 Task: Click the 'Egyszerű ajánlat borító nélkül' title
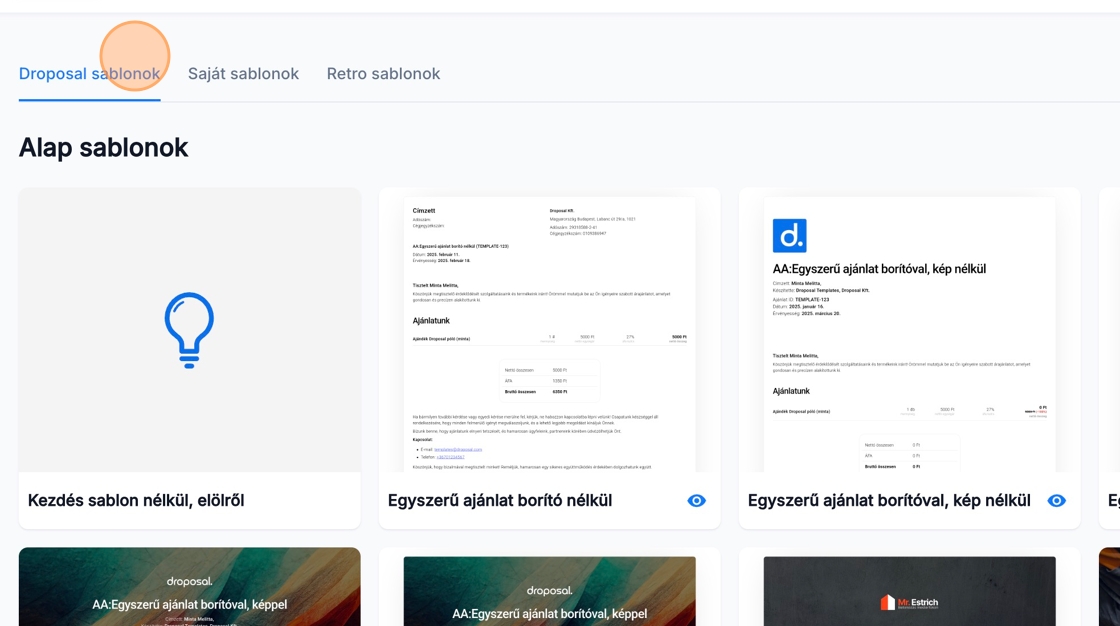500,501
